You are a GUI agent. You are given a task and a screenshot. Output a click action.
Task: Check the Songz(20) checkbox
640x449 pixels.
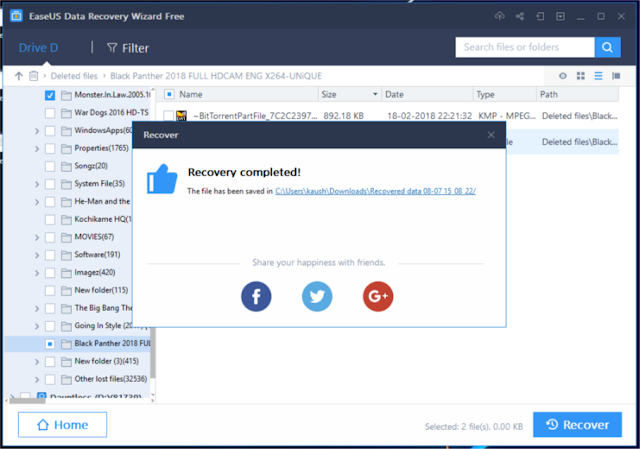tap(50, 166)
